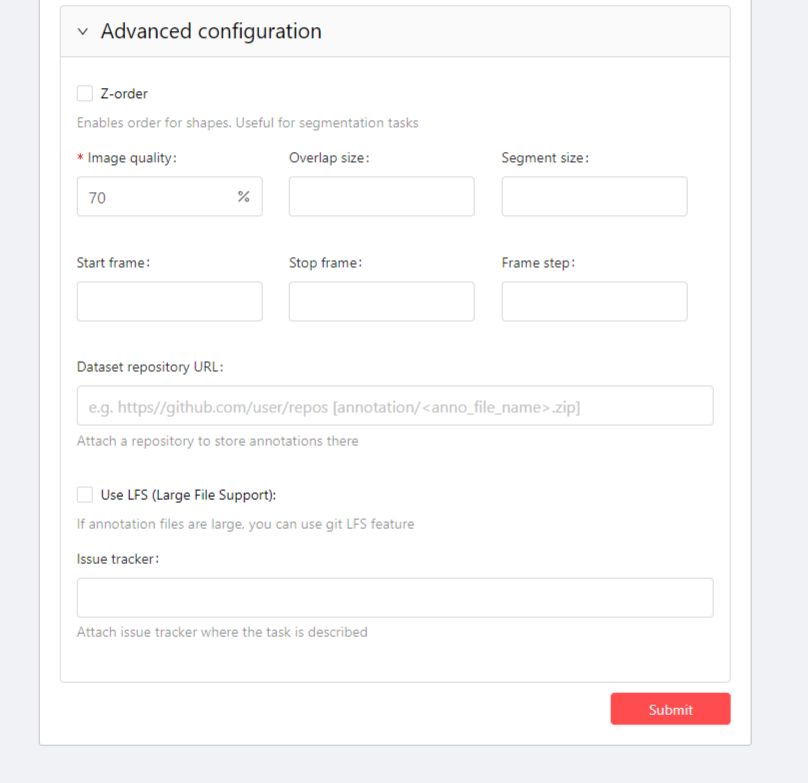
Task: Click the Advanced configuration panel title
Action: (211, 31)
